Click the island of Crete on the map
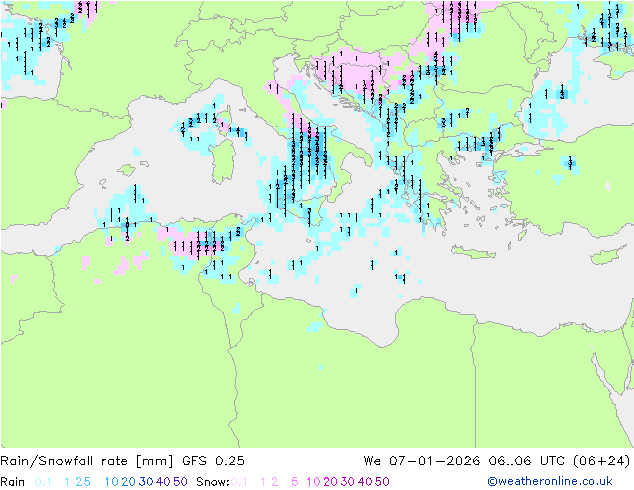The height and width of the screenshot is (490, 634). tap(473, 252)
